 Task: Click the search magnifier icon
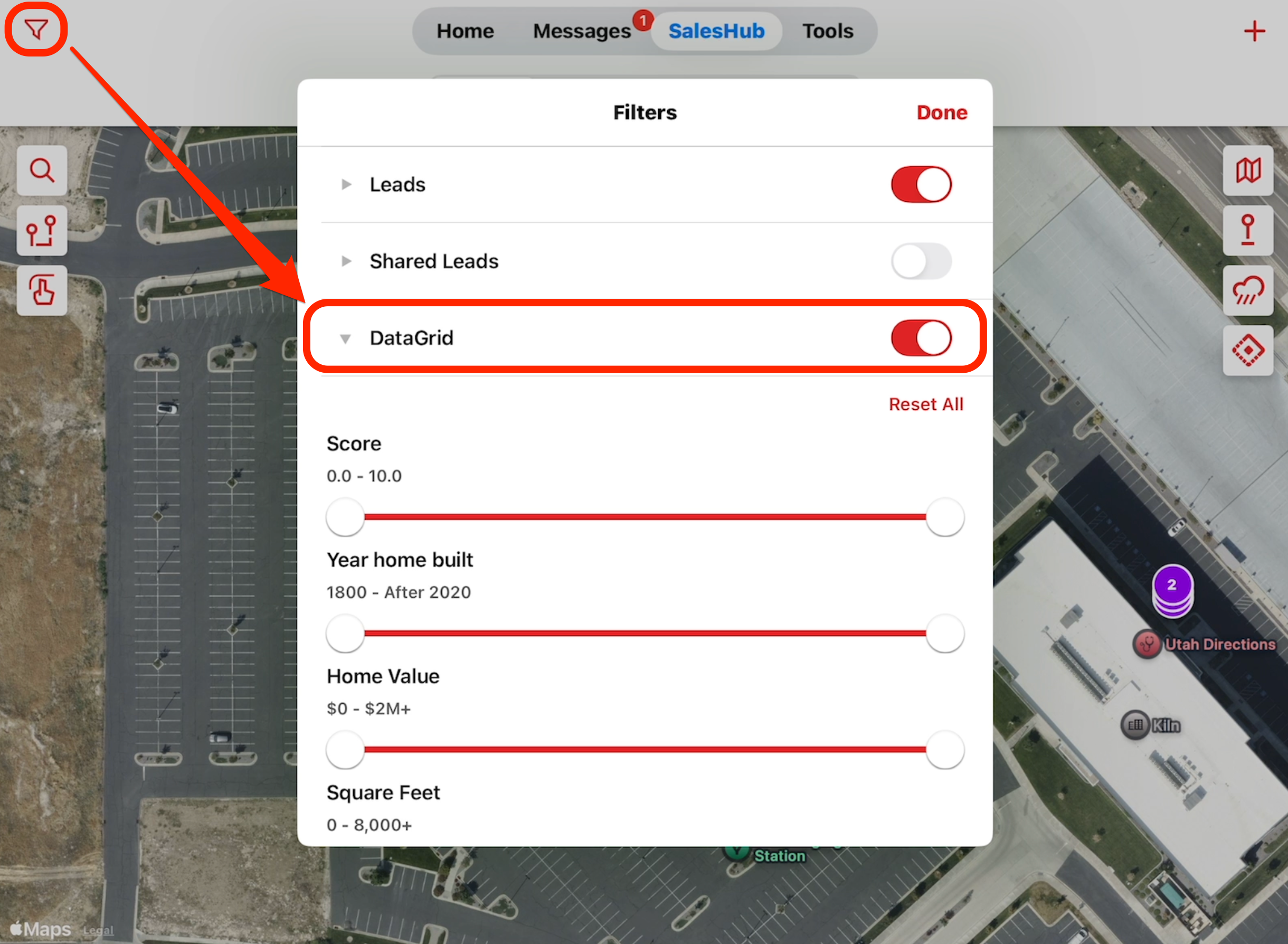point(42,171)
